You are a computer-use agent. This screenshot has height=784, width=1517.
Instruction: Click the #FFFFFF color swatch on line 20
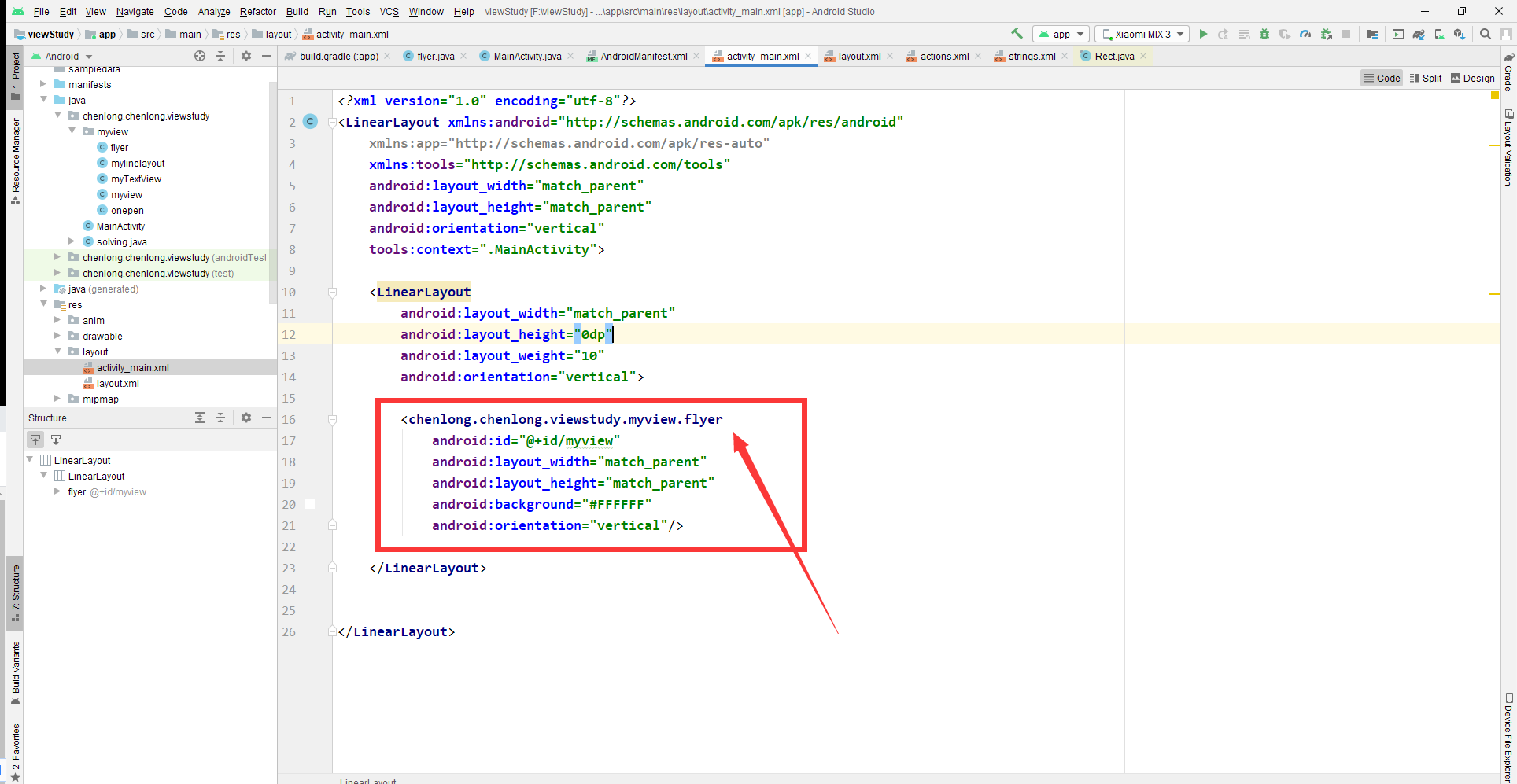pos(310,504)
